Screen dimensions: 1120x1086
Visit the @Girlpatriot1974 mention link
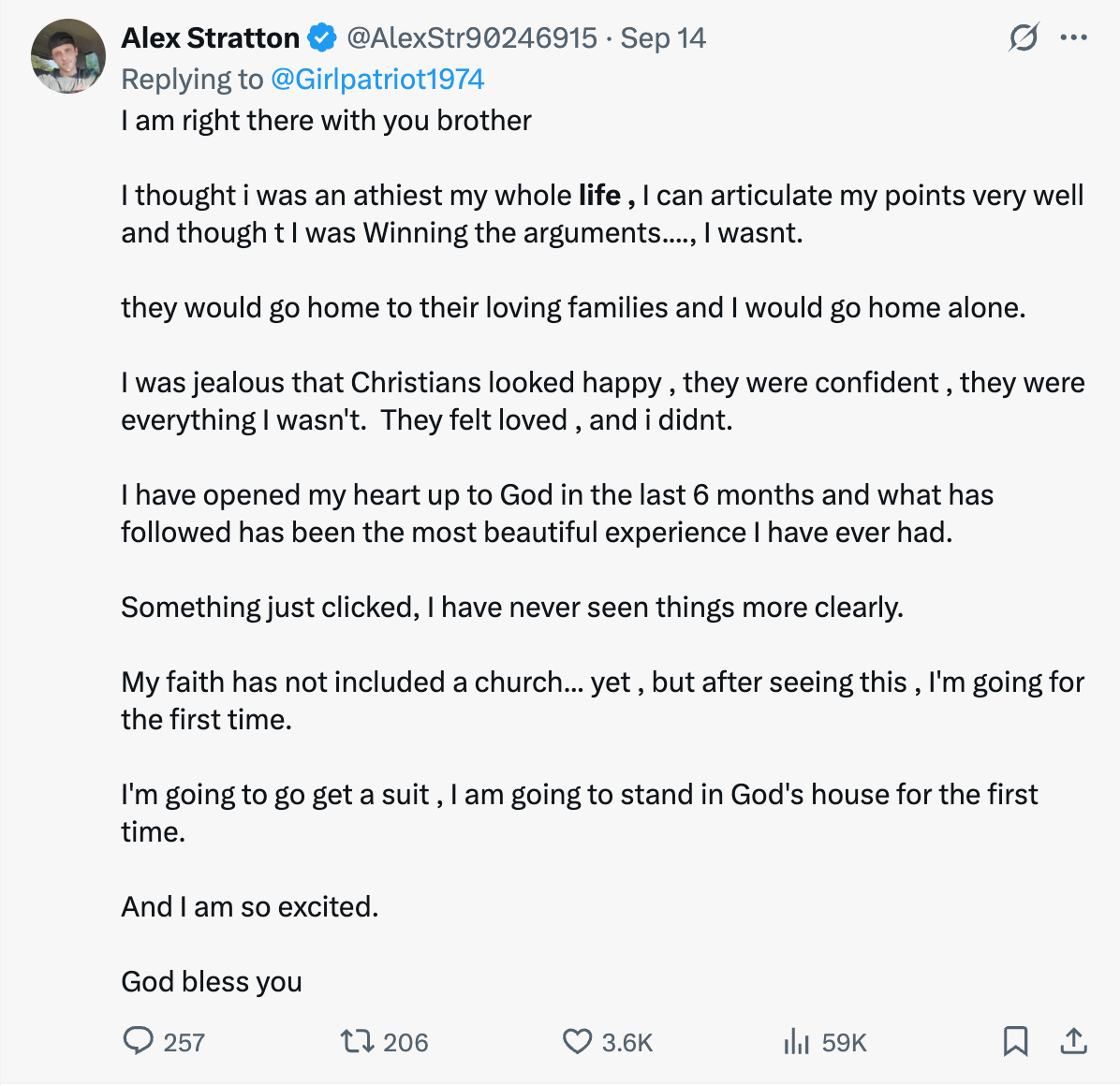pos(377,80)
